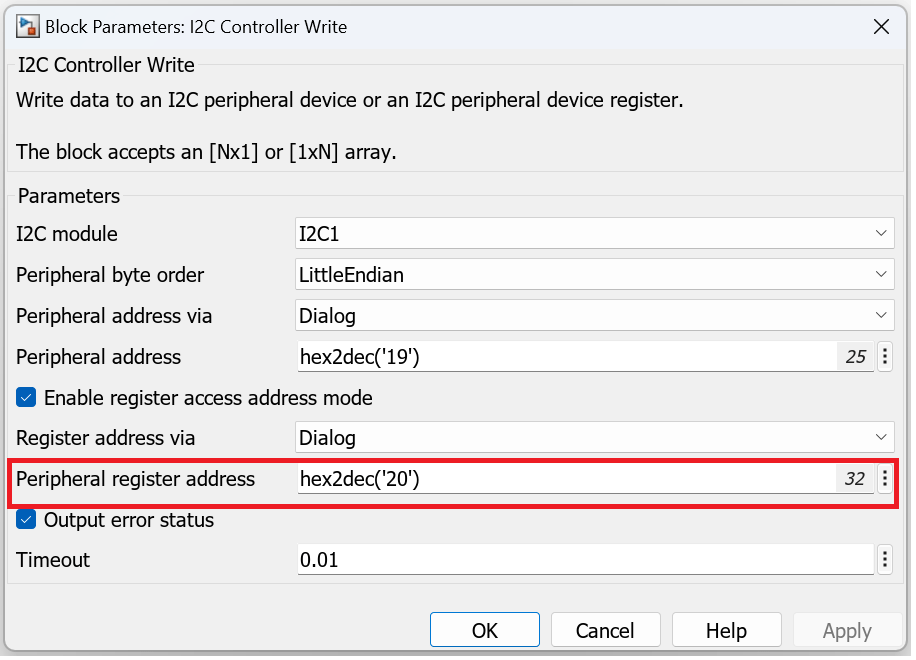Click the OK button
Viewport: 916px width, 660px height.
click(484, 629)
